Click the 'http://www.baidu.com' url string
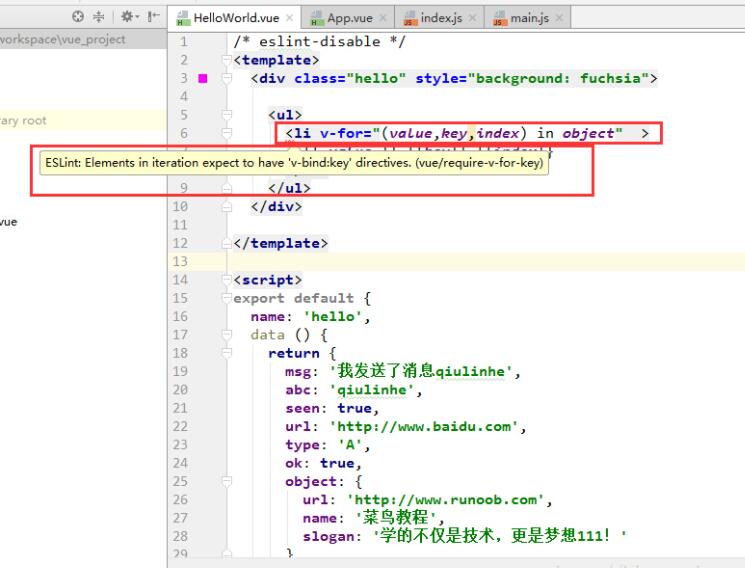745x568 pixels. pos(424,426)
